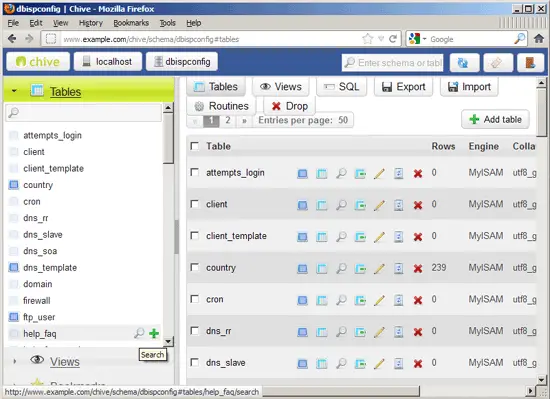Click red drop X for attempts_login
This screenshot has height=399, width=550.
click(418, 174)
